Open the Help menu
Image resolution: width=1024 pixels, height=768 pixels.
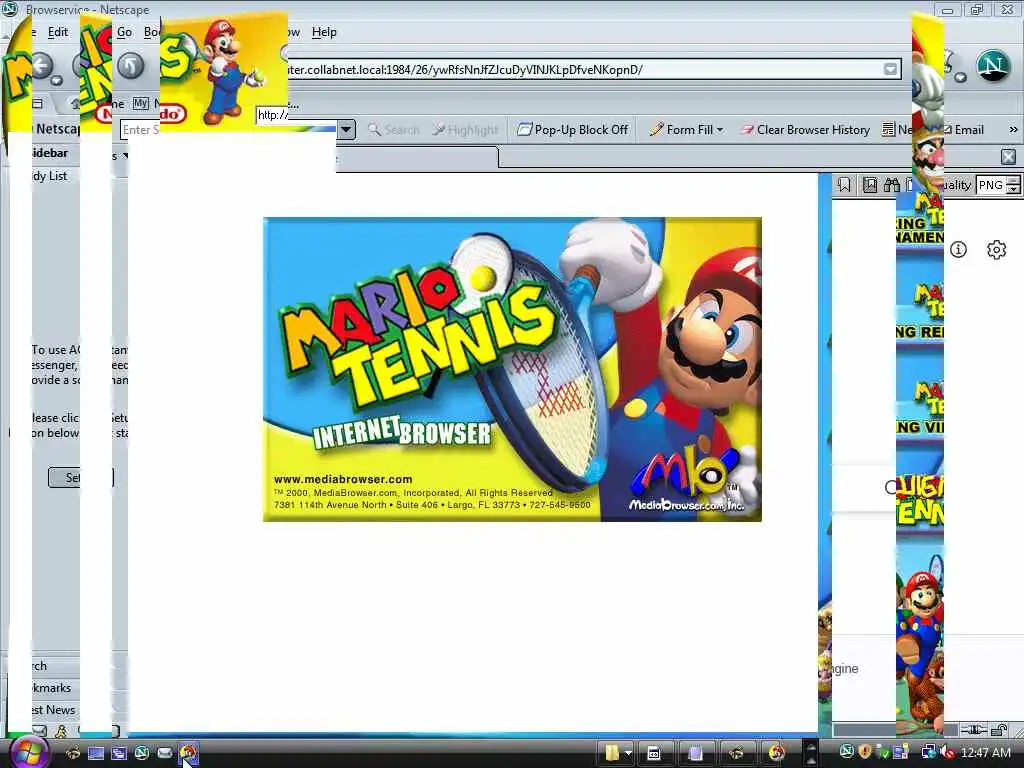(324, 32)
